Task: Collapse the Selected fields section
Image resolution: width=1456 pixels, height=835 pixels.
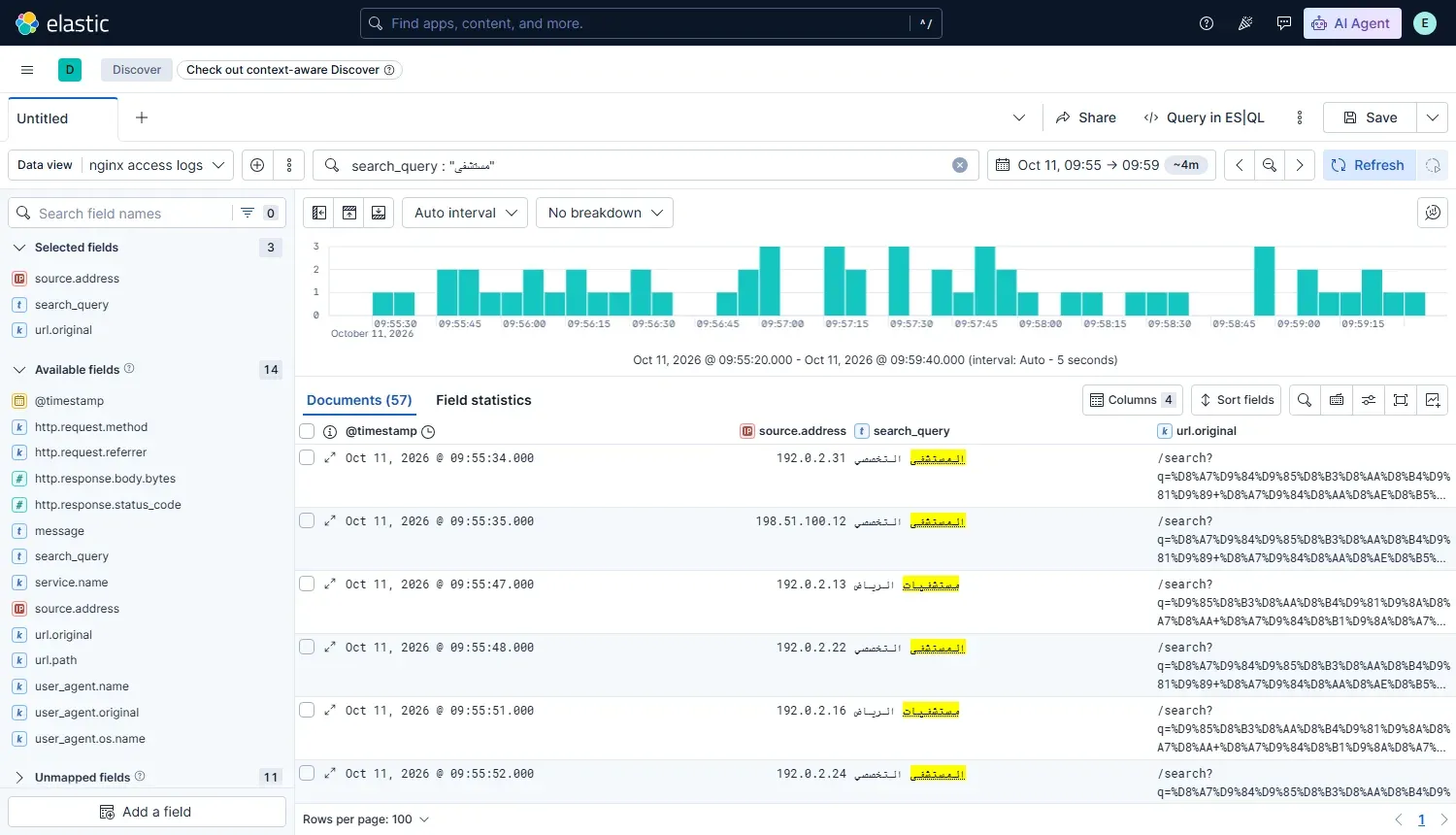Action: [19, 248]
